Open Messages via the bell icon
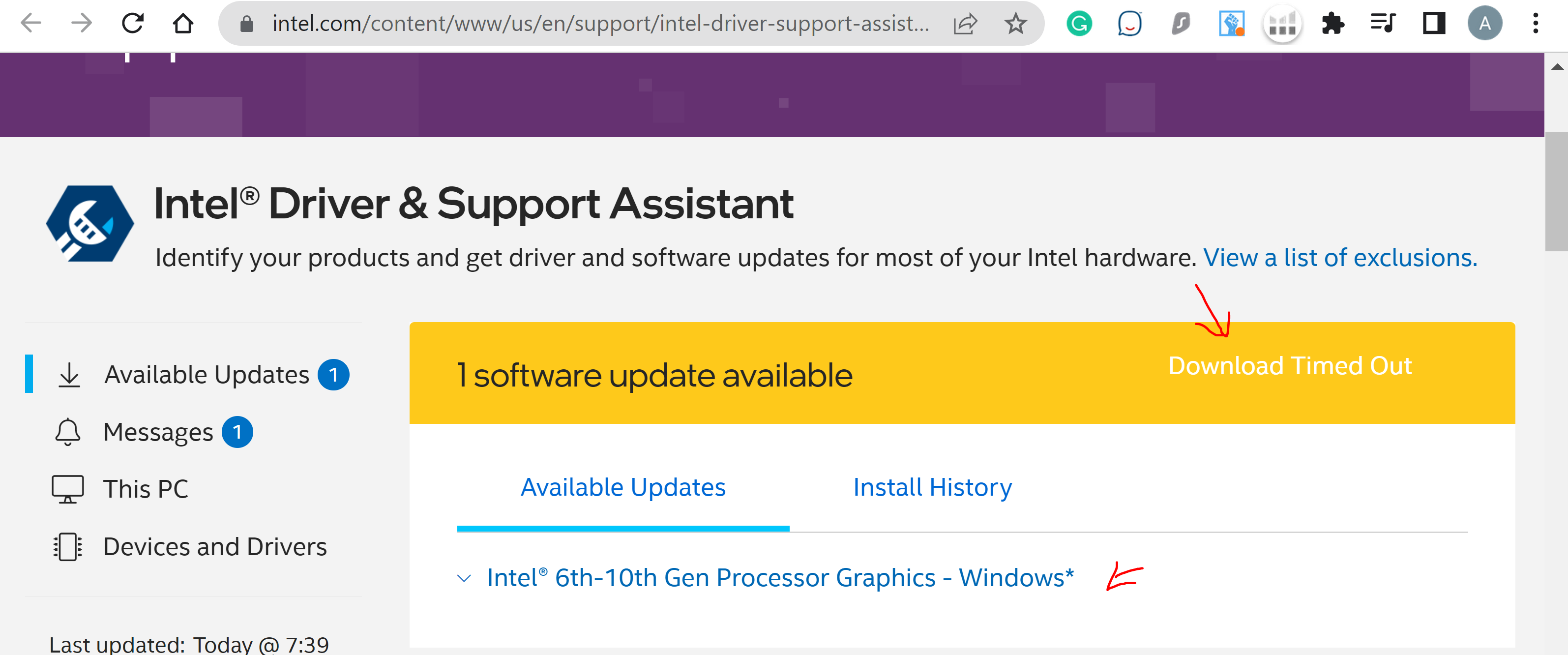1568x655 pixels. pos(67,432)
